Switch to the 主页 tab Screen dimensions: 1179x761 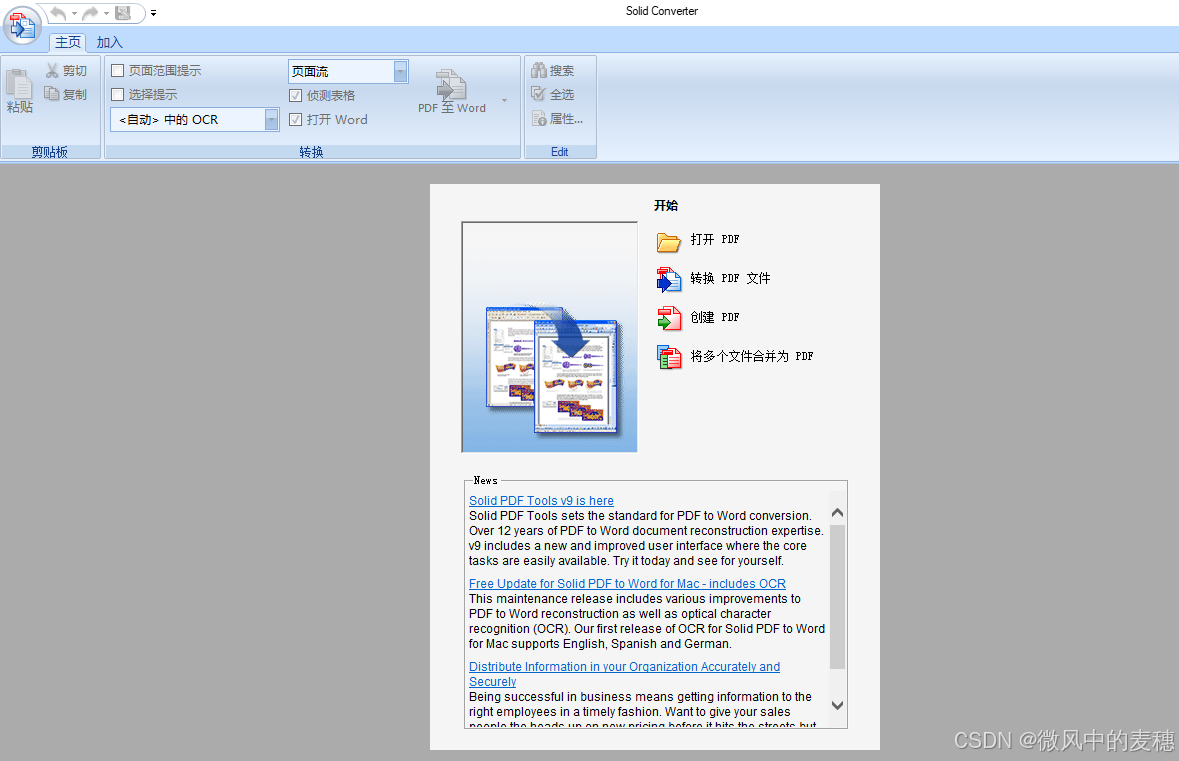pyautogui.click(x=68, y=42)
